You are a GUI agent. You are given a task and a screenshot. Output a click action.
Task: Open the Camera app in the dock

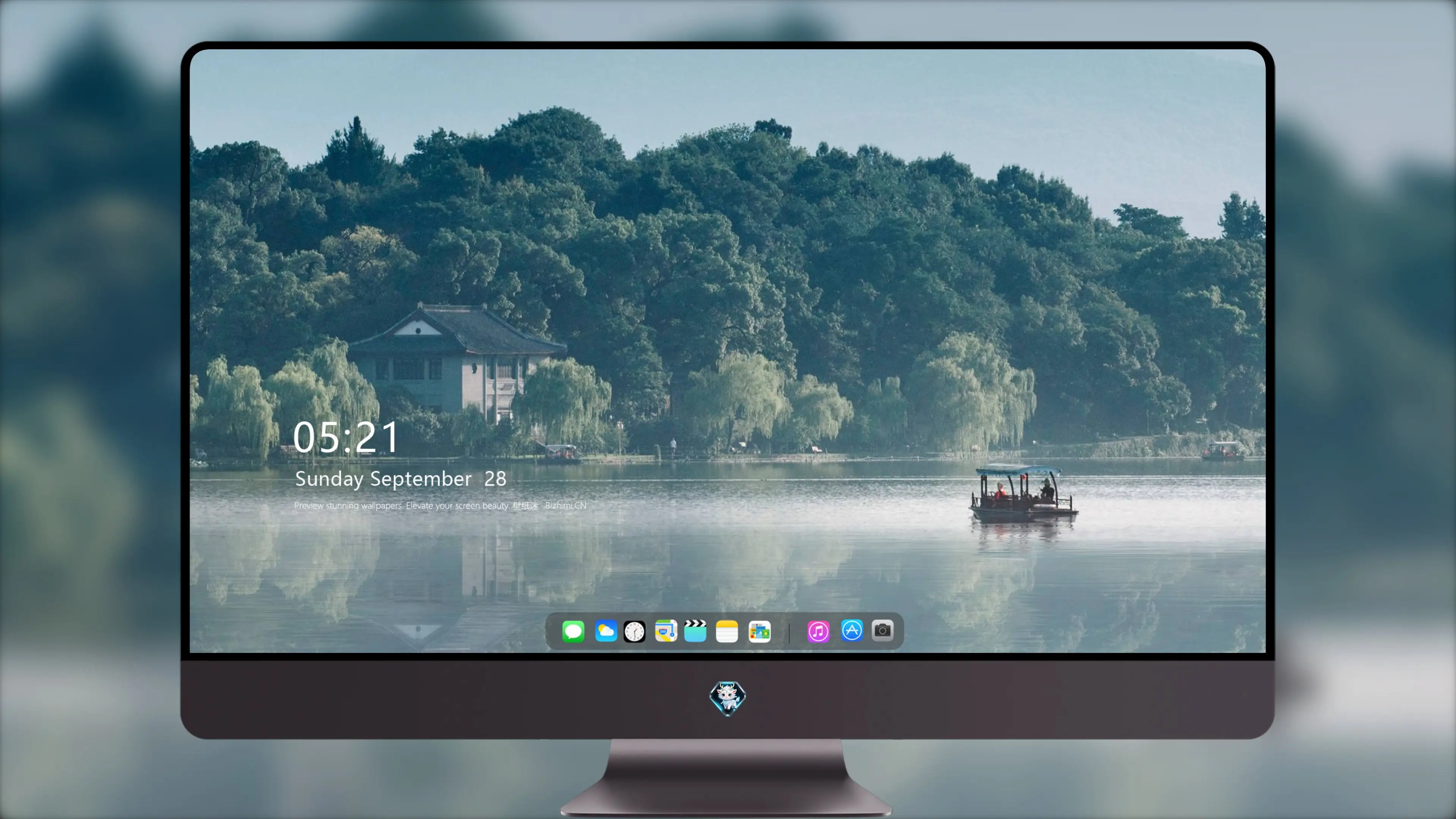pyautogui.click(x=882, y=630)
